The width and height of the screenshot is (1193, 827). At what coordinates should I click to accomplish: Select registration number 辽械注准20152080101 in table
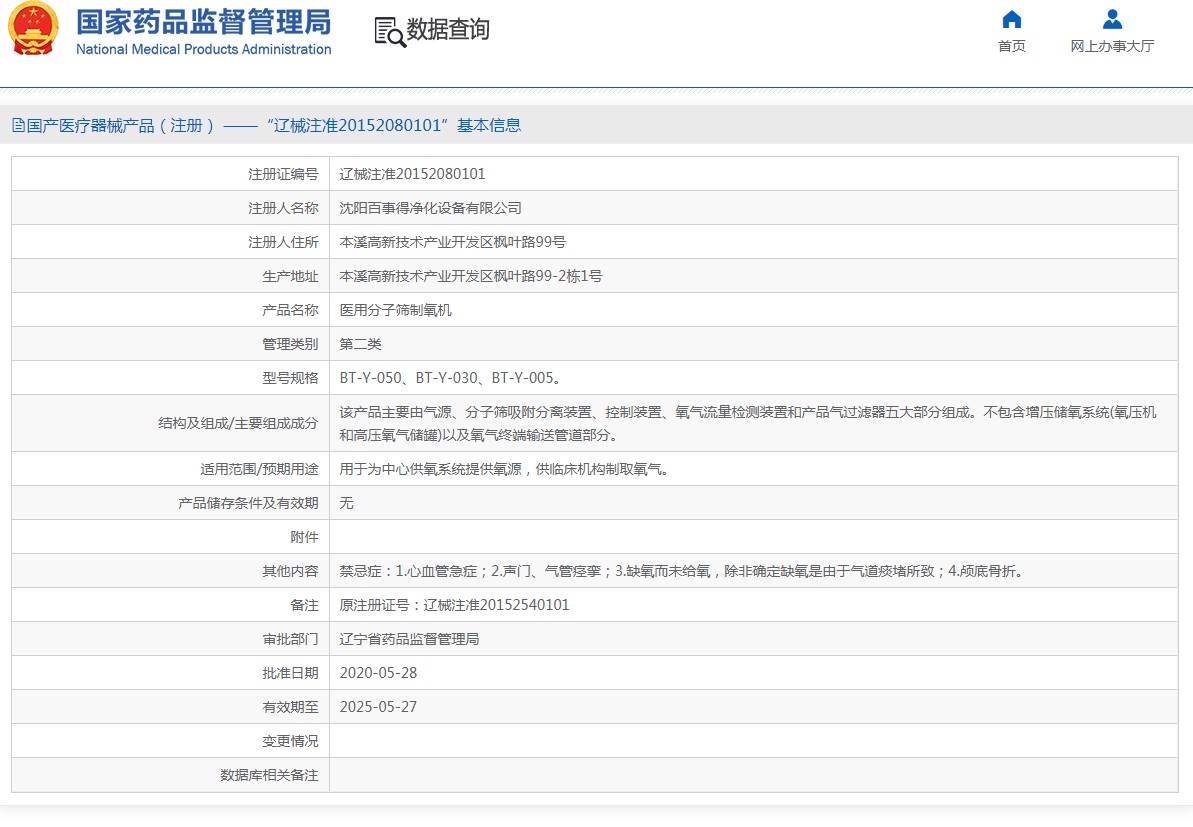(412, 174)
